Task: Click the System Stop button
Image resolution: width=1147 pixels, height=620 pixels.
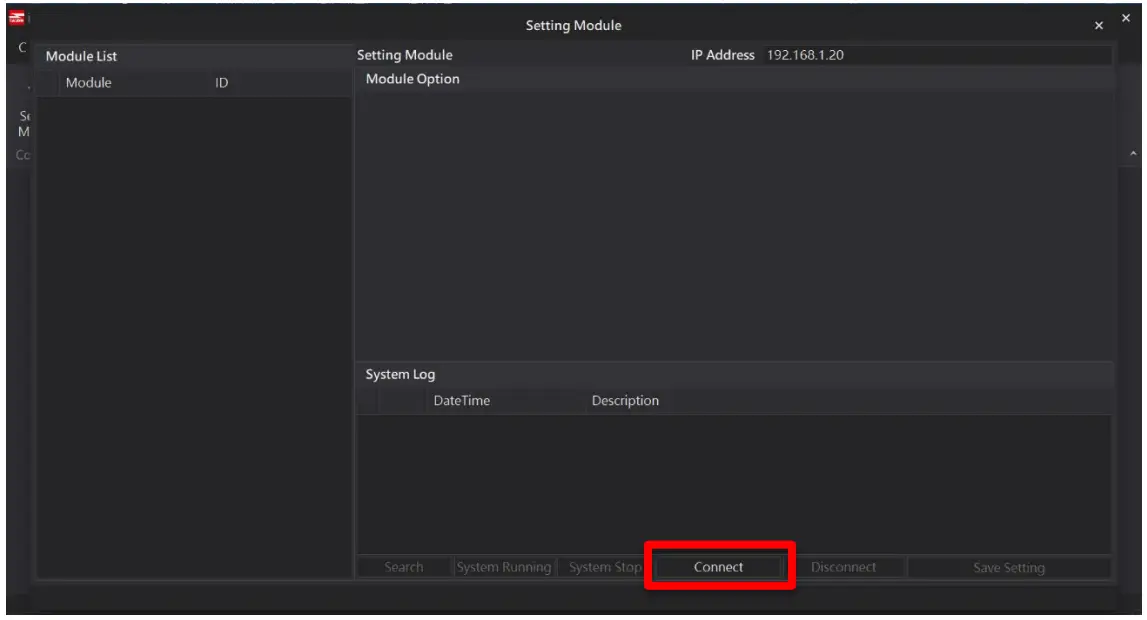Action: [605, 567]
